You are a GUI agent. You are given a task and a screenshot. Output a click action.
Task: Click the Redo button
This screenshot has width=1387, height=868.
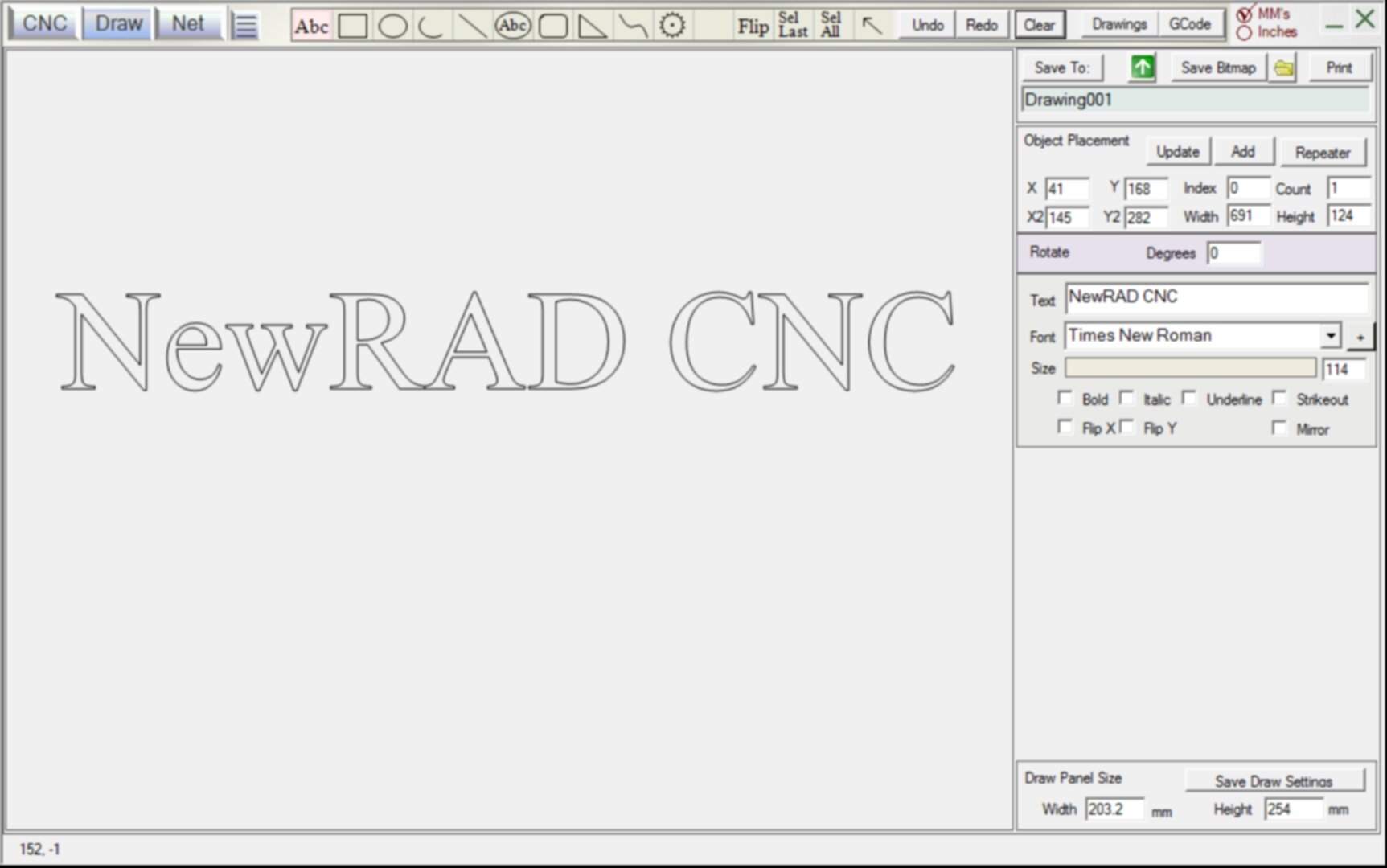tap(982, 25)
